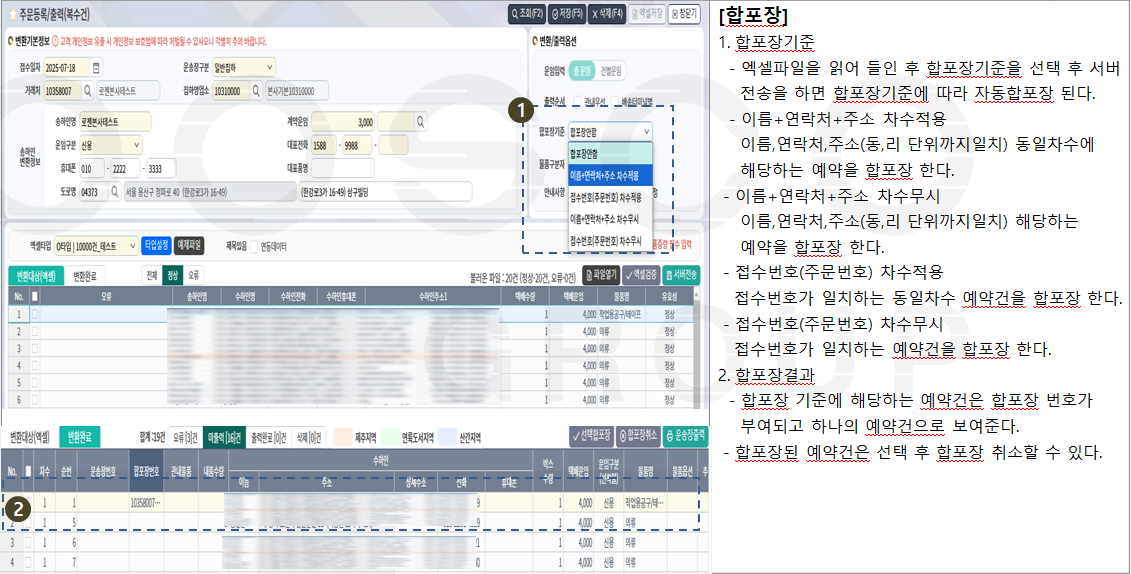
Task: Click the magnifier icon beside 도로명 code 04373
Action: [114, 193]
